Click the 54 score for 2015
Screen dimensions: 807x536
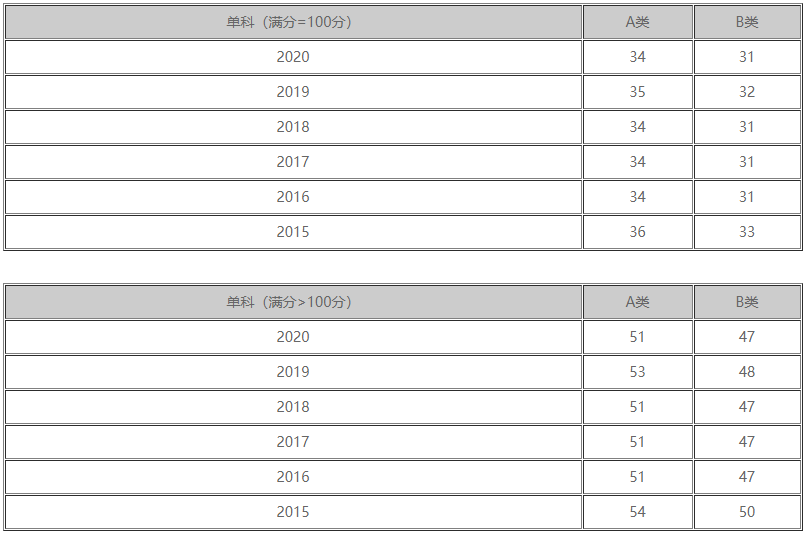click(x=638, y=512)
